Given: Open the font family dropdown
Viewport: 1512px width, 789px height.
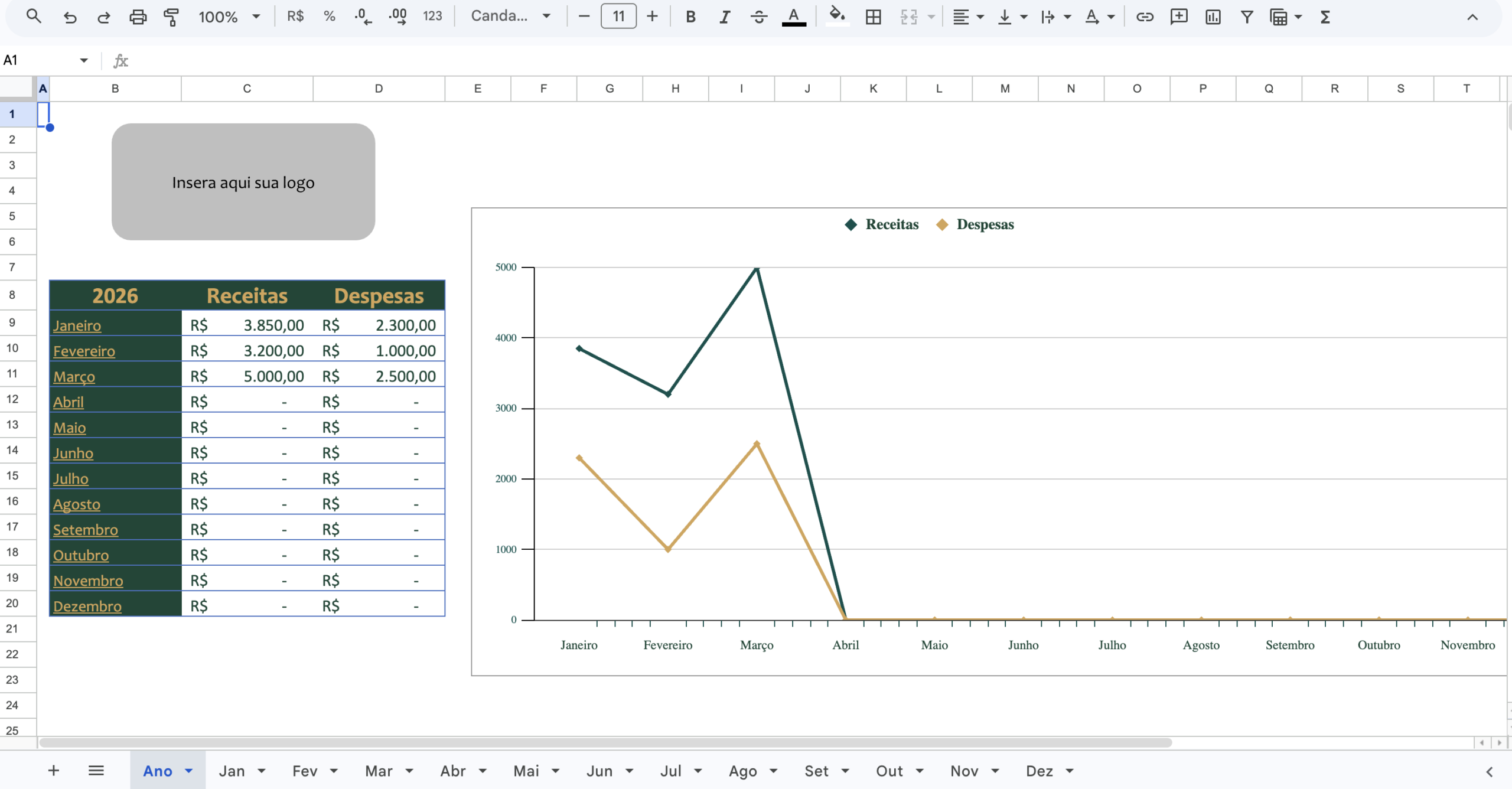Looking at the screenshot, I should point(510,17).
